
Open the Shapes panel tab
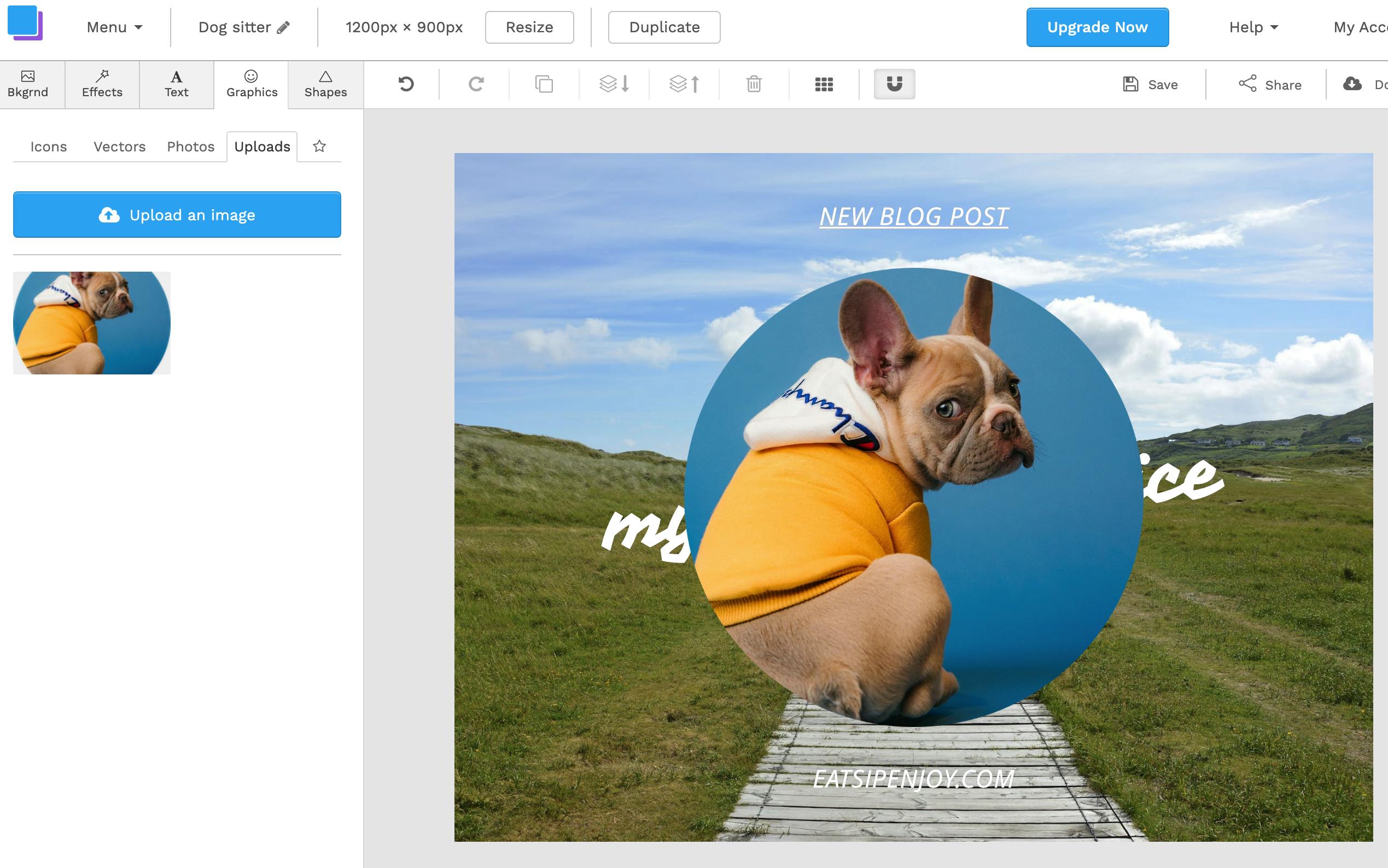(x=325, y=84)
